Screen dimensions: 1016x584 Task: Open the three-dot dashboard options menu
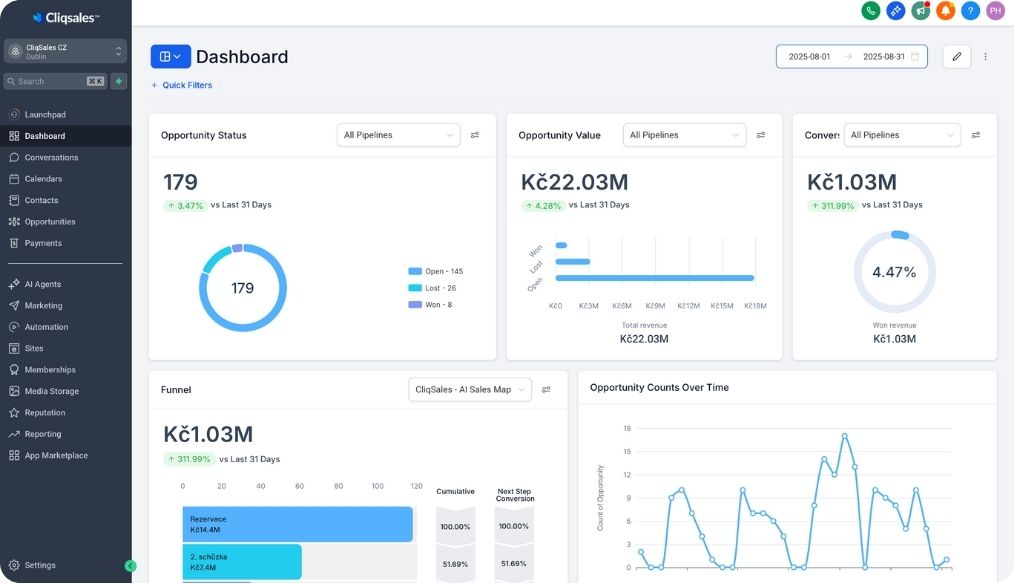coord(985,56)
